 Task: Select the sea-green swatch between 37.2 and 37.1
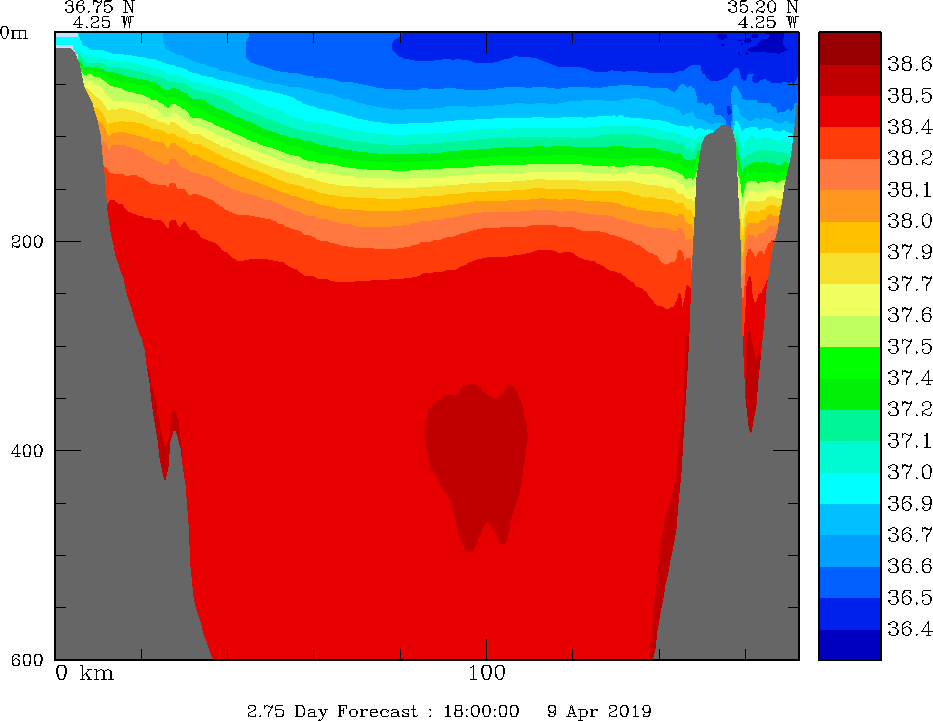(850, 425)
